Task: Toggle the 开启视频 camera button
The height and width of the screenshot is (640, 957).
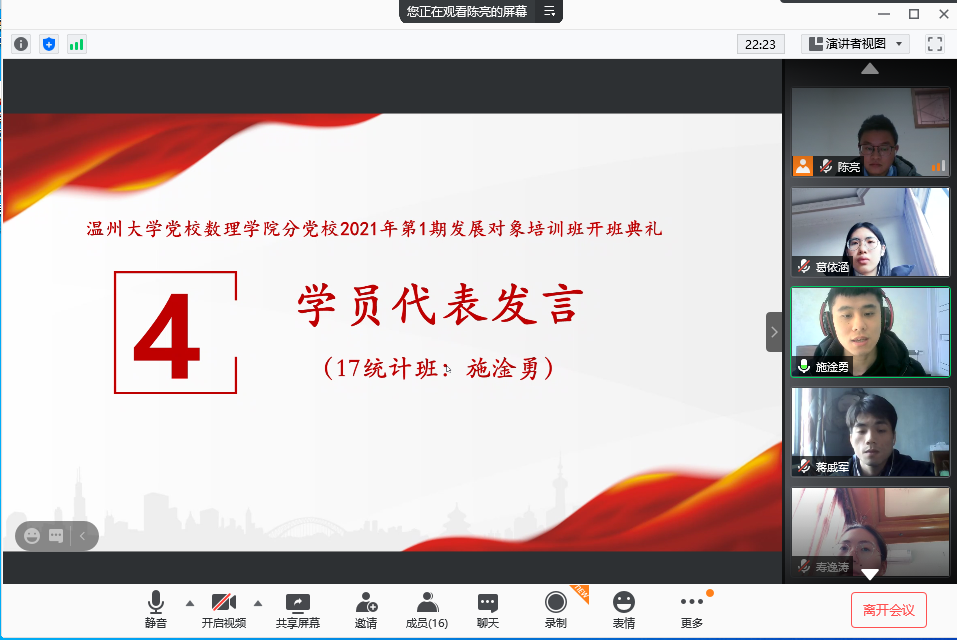Action: pyautogui.click(x=223, y=609)
